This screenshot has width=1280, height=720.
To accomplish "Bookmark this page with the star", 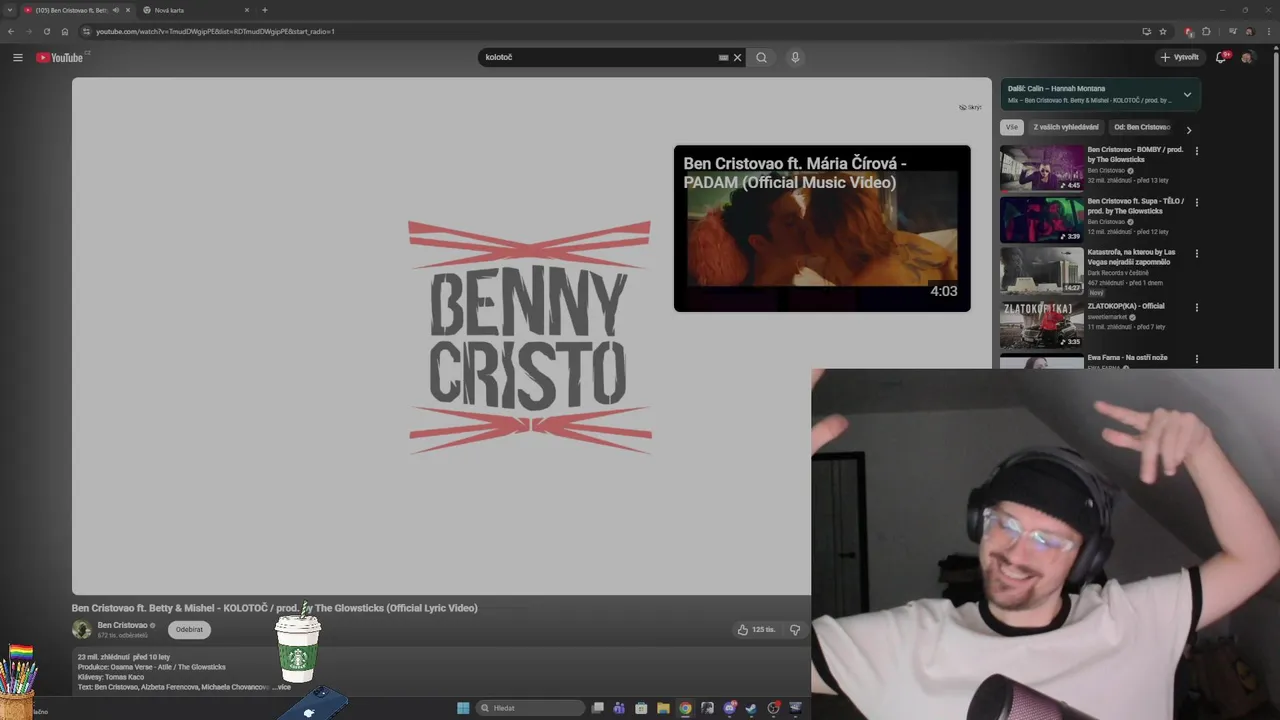I will (x=1163, y=31).
